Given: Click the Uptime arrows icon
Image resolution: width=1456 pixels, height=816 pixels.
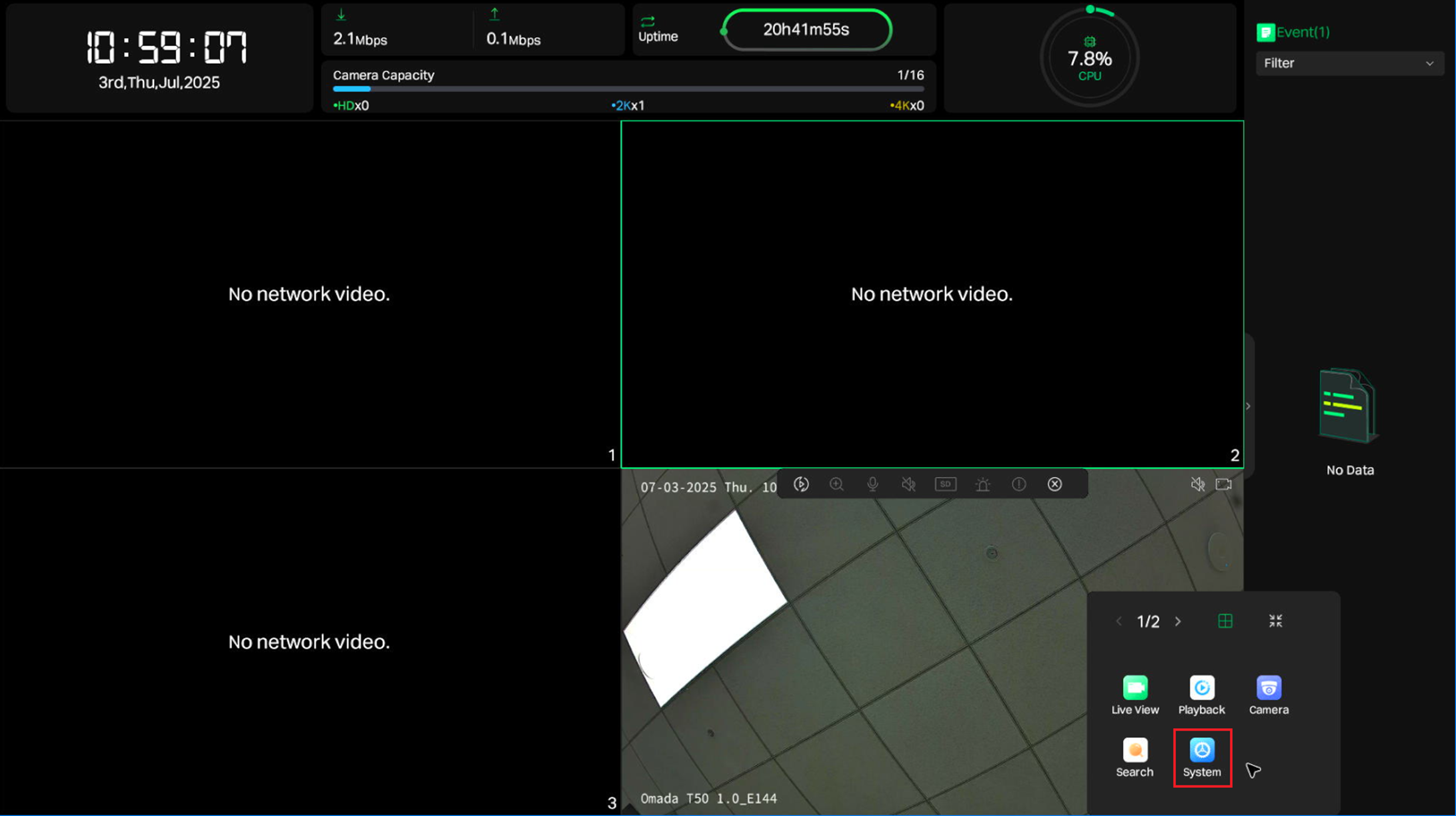Looking at the screenshot, I should coord(647,21).
